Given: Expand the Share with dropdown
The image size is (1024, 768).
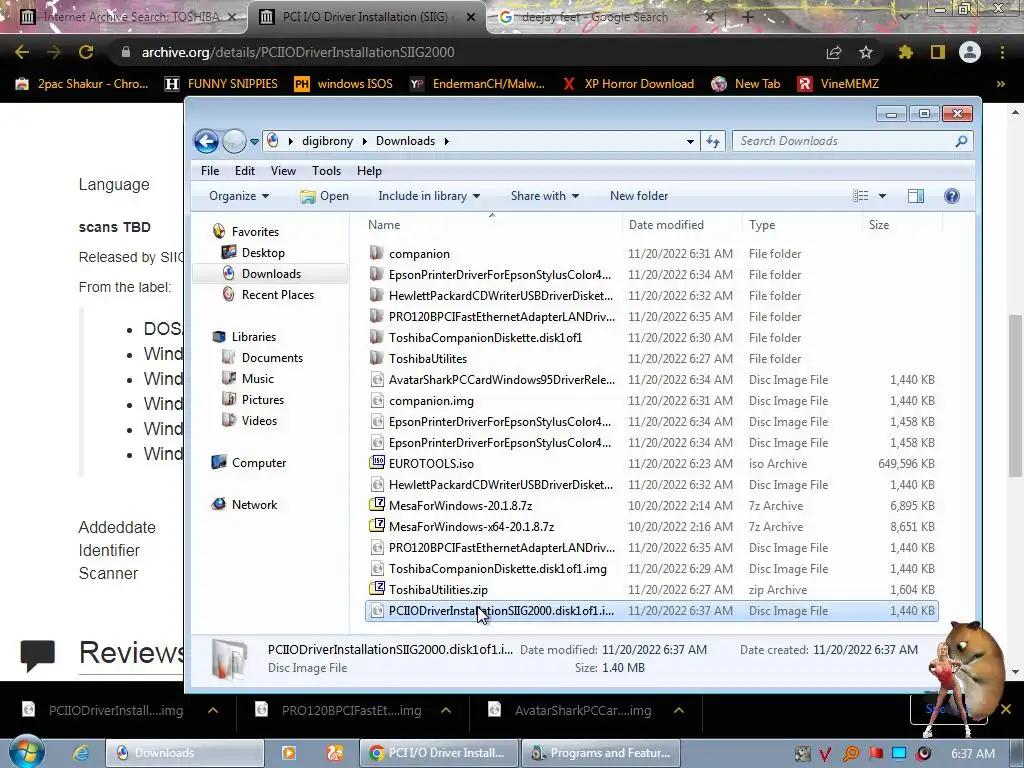Looking at the screenshot, I should tap(545, 196).
